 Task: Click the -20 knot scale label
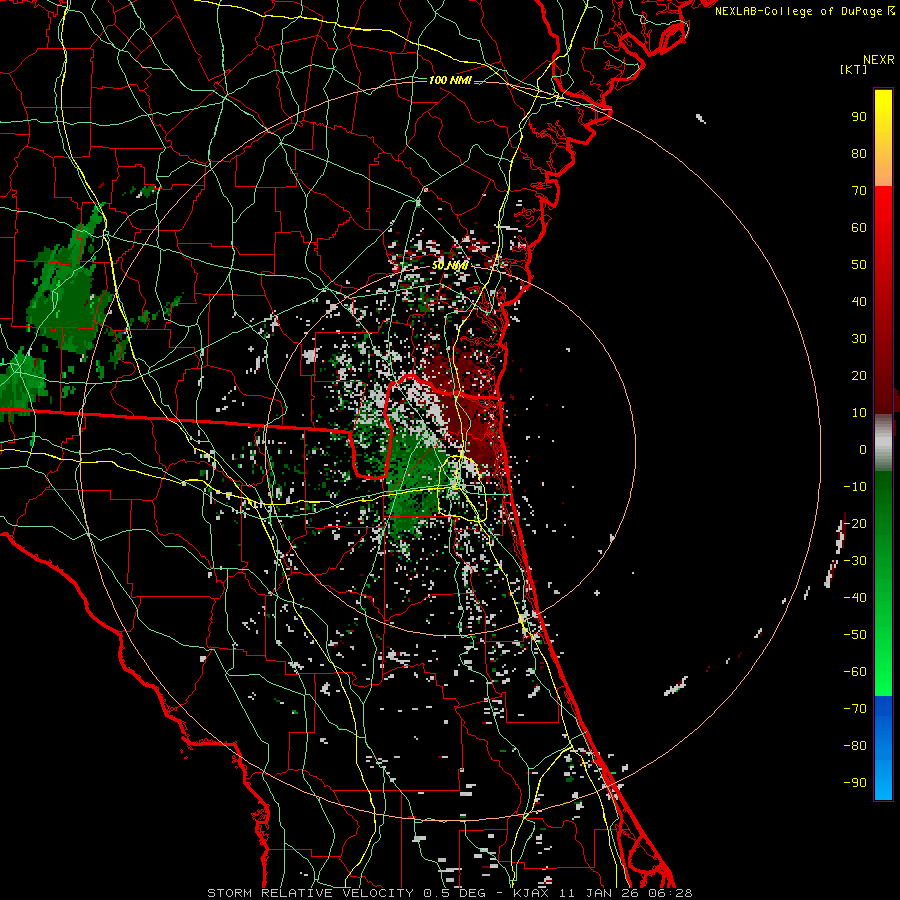click(x=855, y=524)
